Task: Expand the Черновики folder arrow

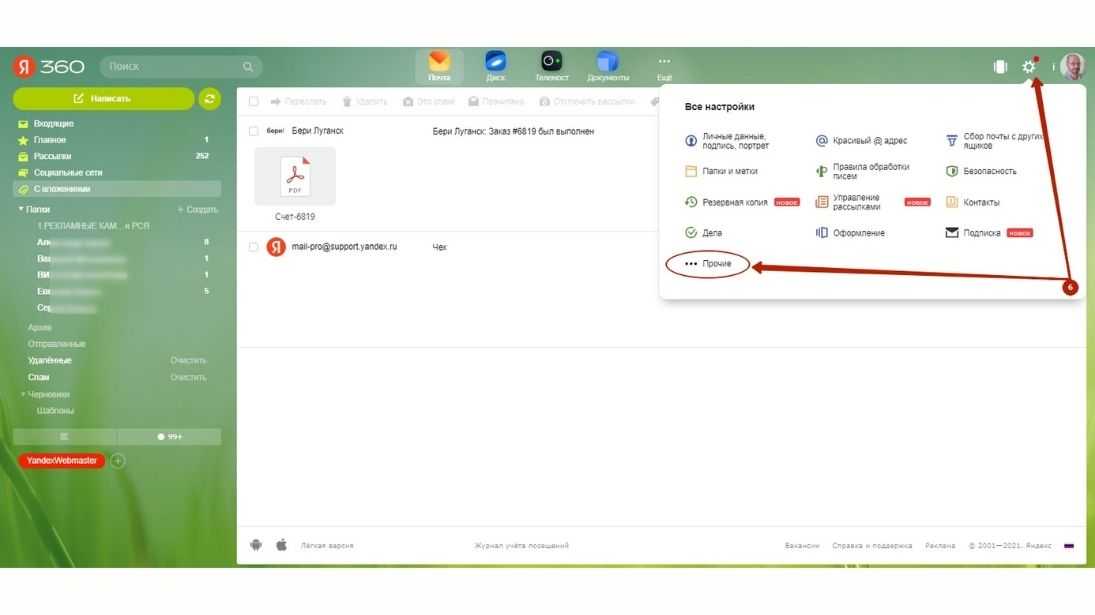Action: [x=23, y=394]
